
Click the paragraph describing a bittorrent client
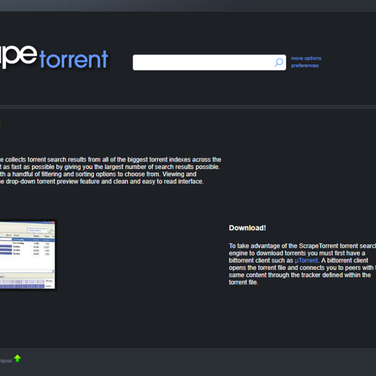tap(302, 264)
